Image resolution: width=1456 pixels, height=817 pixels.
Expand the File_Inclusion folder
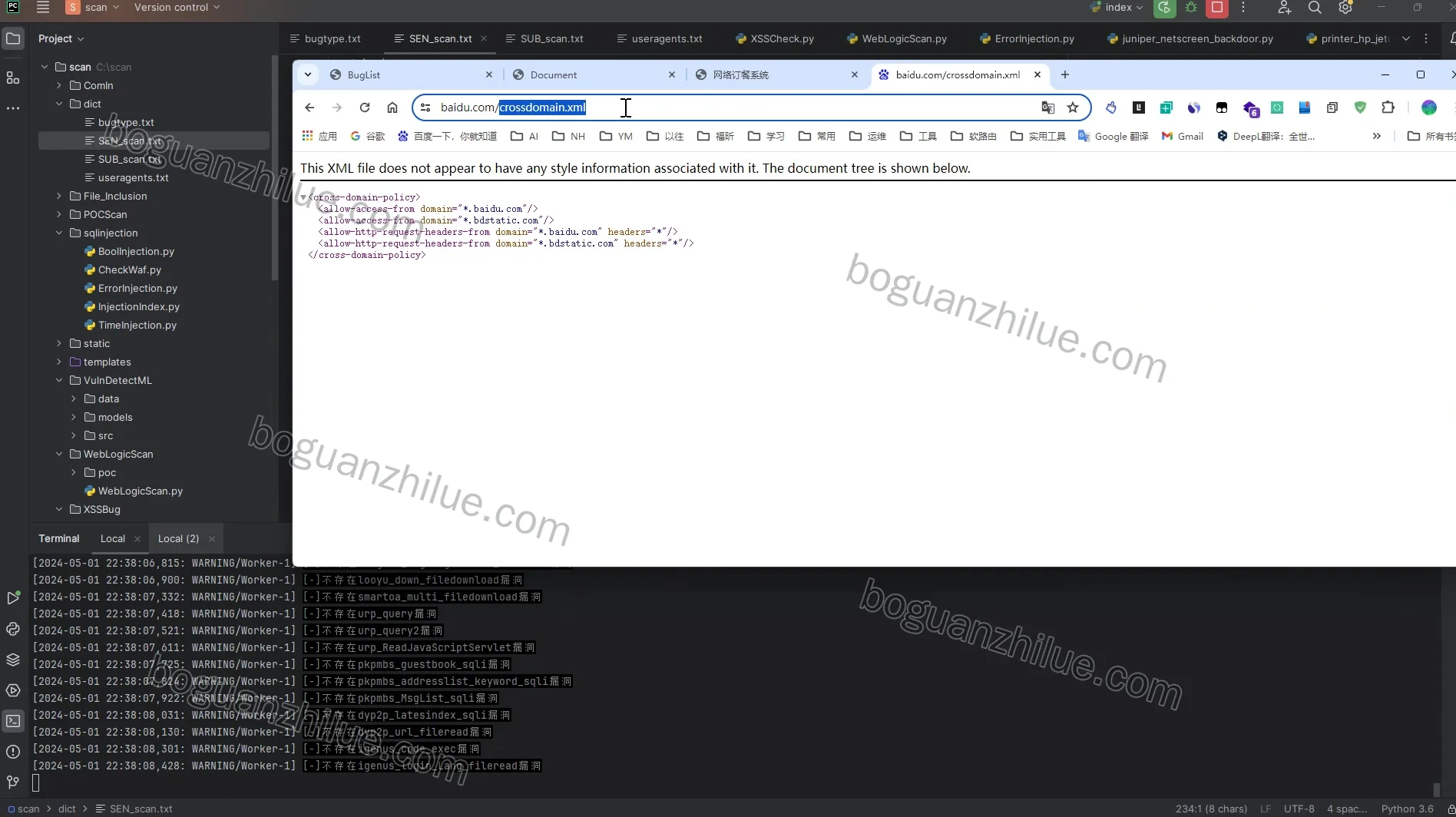[59, 196]
